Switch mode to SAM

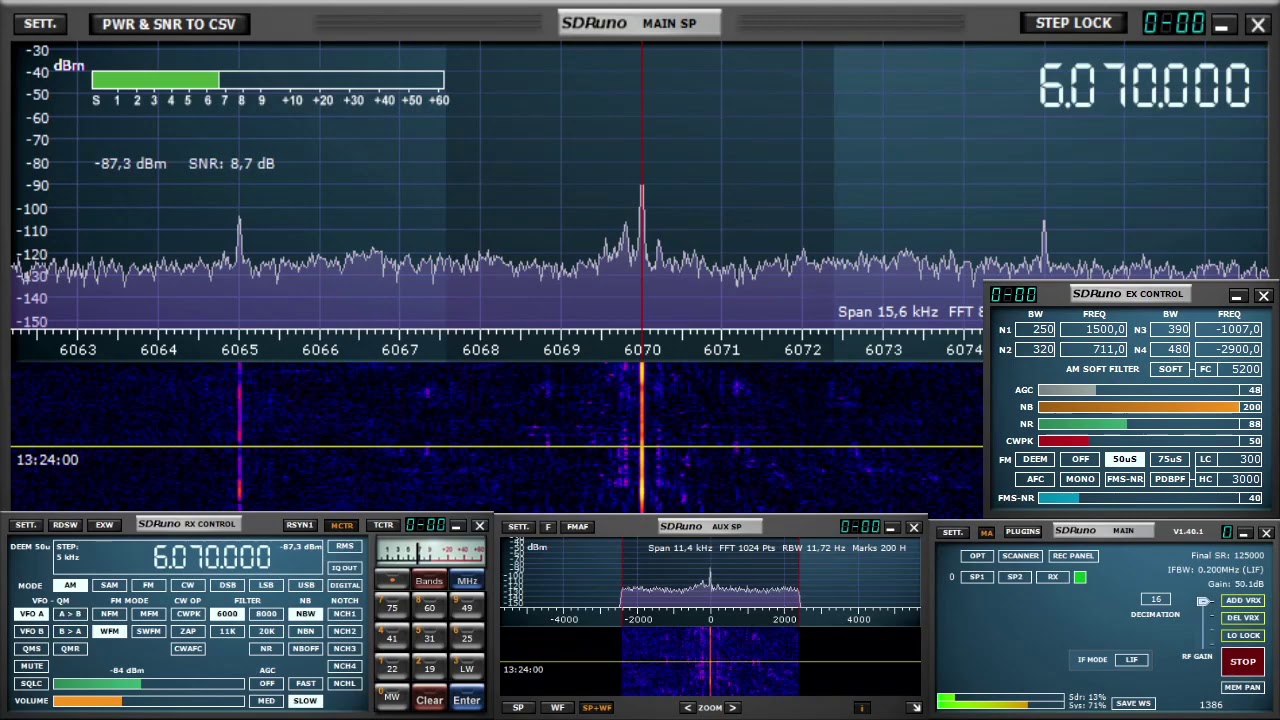pyautogui.click(x=109, y=585)
